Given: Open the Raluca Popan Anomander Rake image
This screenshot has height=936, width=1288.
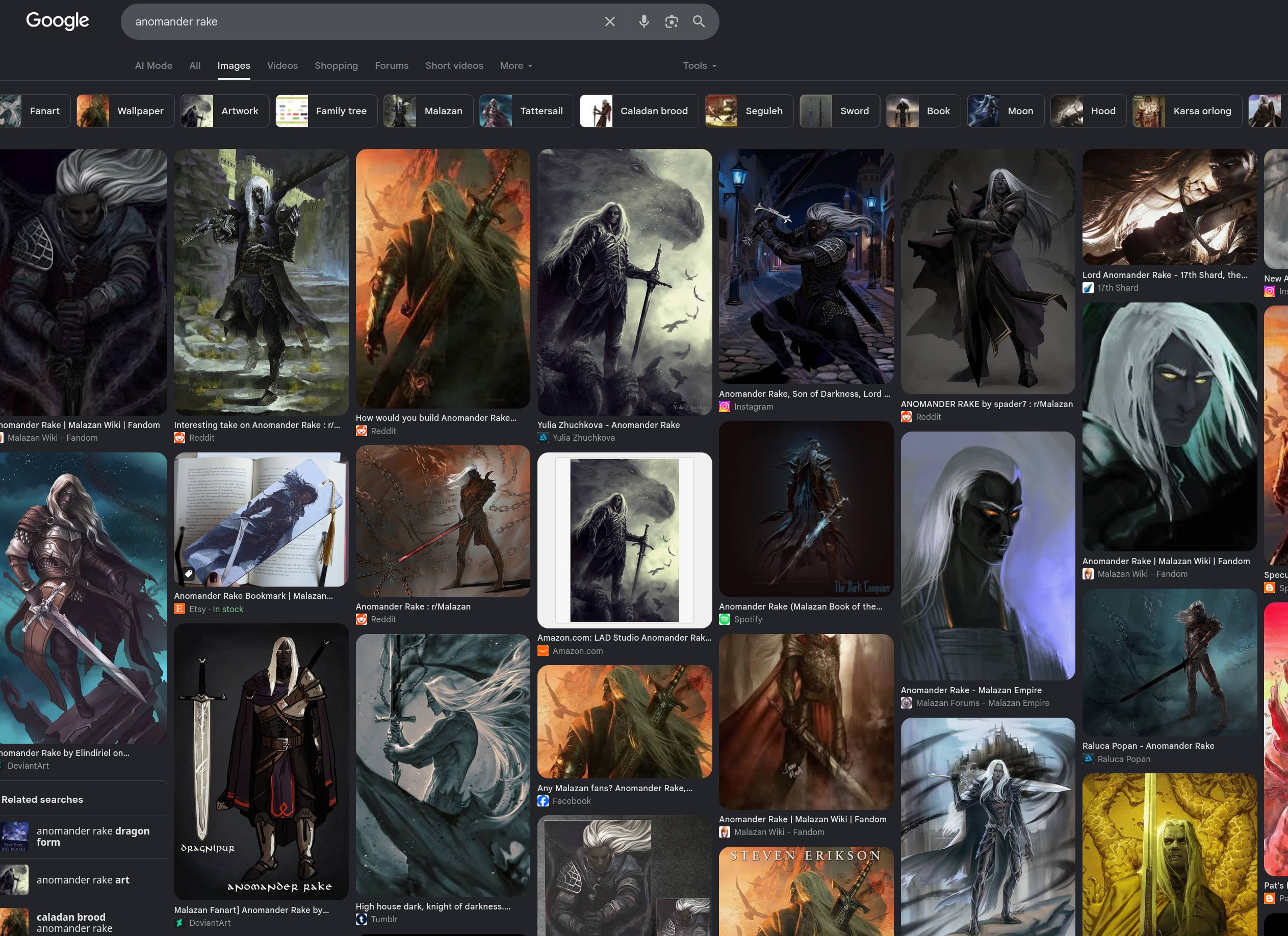Looking at the screenshot, I should (x=1170, y=662).
